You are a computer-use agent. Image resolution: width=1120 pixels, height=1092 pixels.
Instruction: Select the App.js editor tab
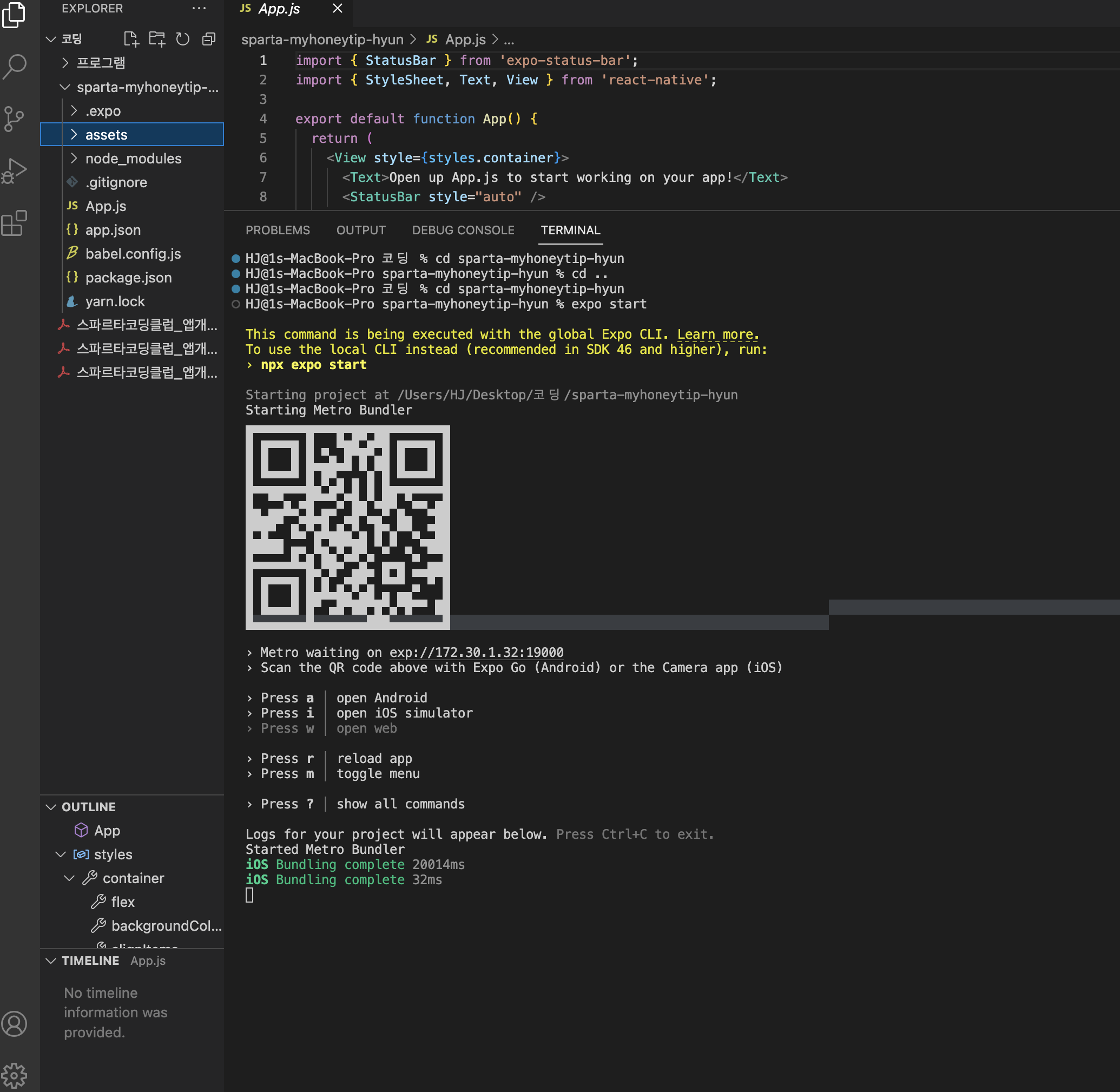tap(288, 9)
